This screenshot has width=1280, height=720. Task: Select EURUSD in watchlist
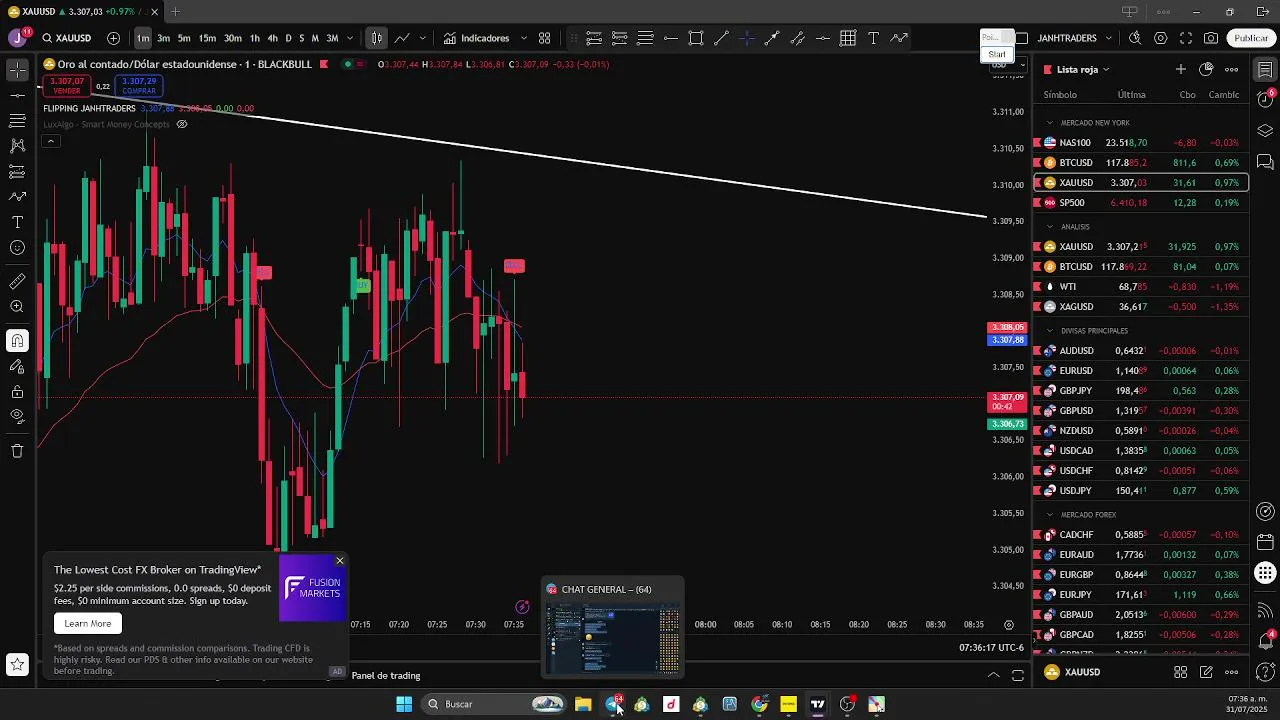[1141, 371]
